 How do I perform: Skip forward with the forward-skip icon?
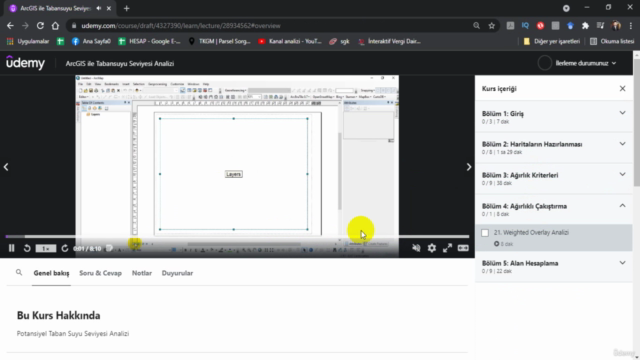tap(64, 248)
